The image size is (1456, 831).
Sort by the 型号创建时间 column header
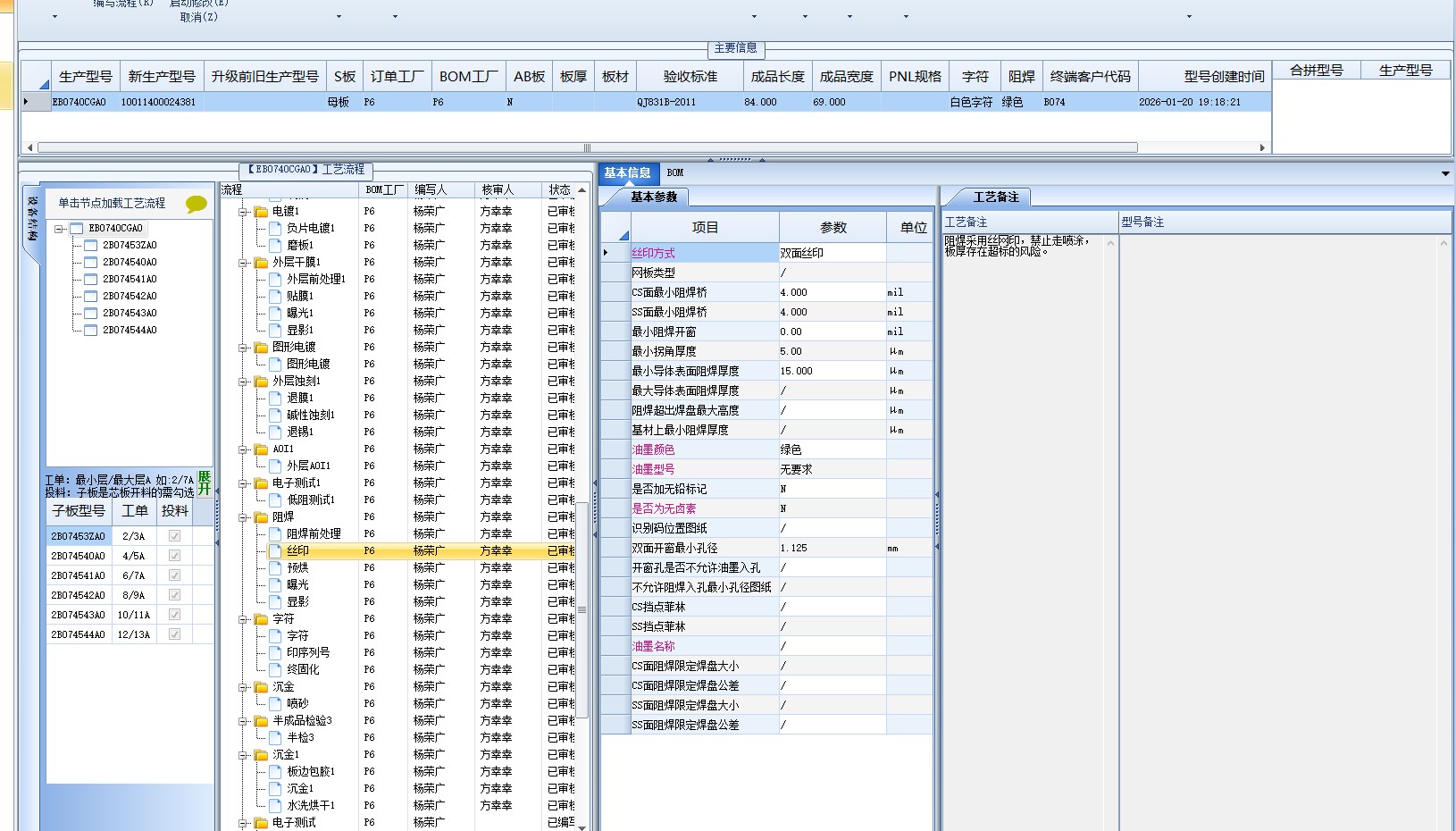tap(1205, 77)
